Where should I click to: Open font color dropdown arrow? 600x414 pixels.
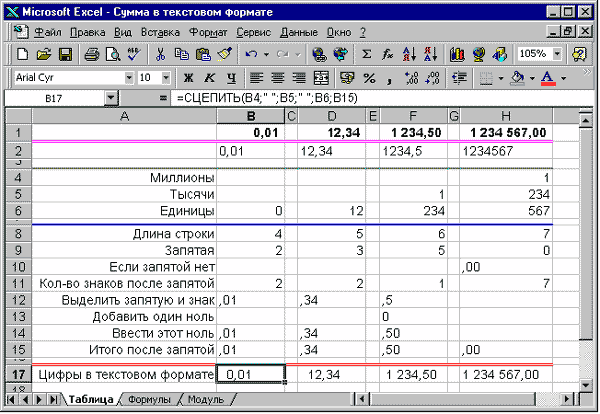pos(563,78)
